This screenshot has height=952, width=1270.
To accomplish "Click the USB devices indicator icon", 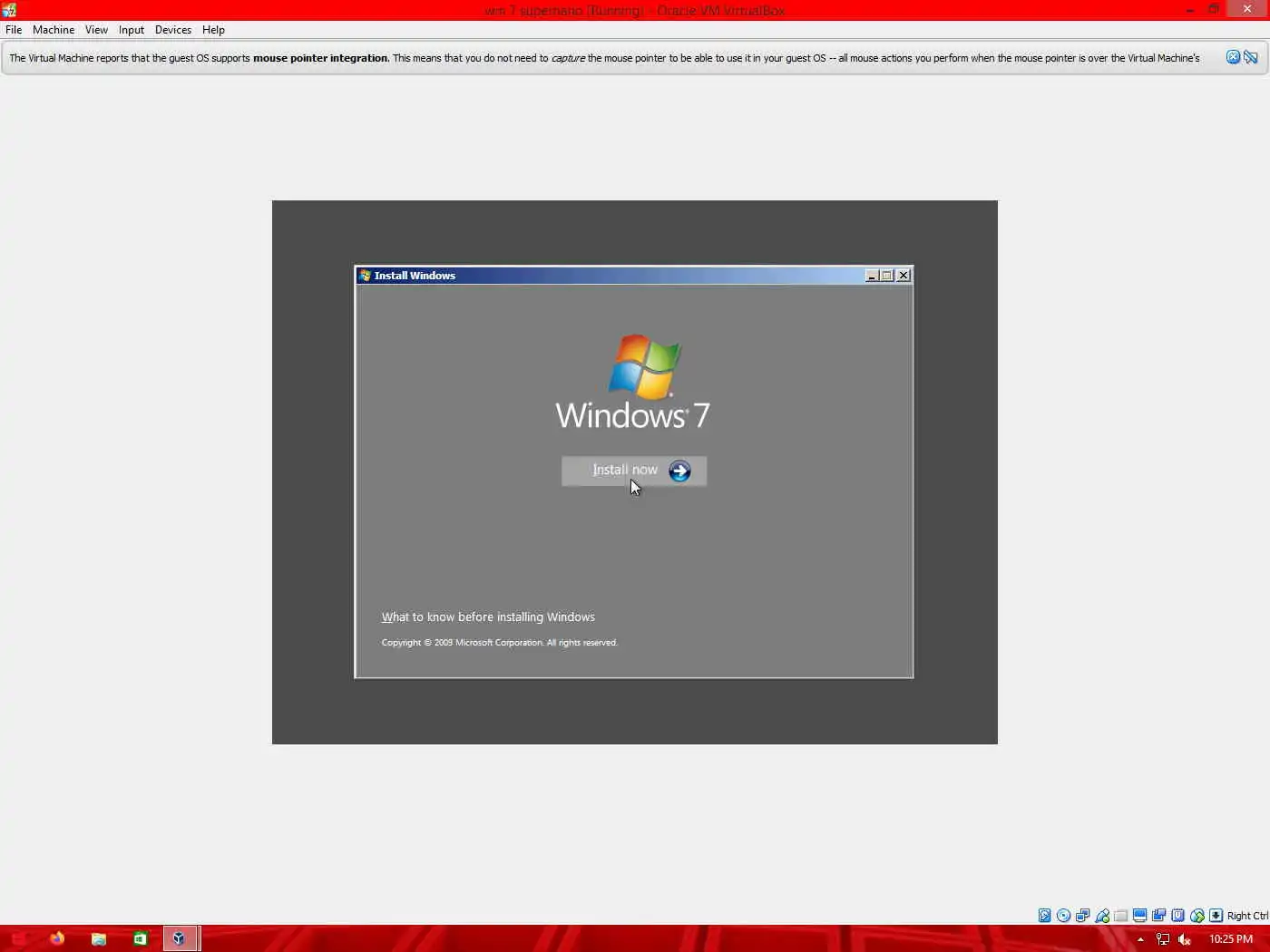I will tap(1101, 916).
